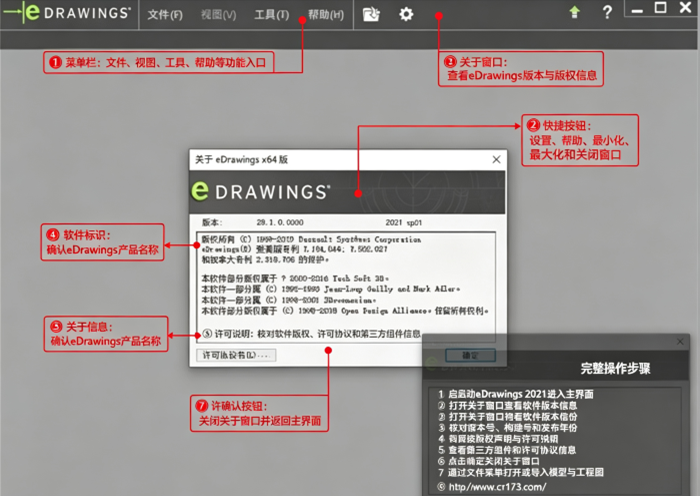Click the Open Design Alliance copyright line

345,311
